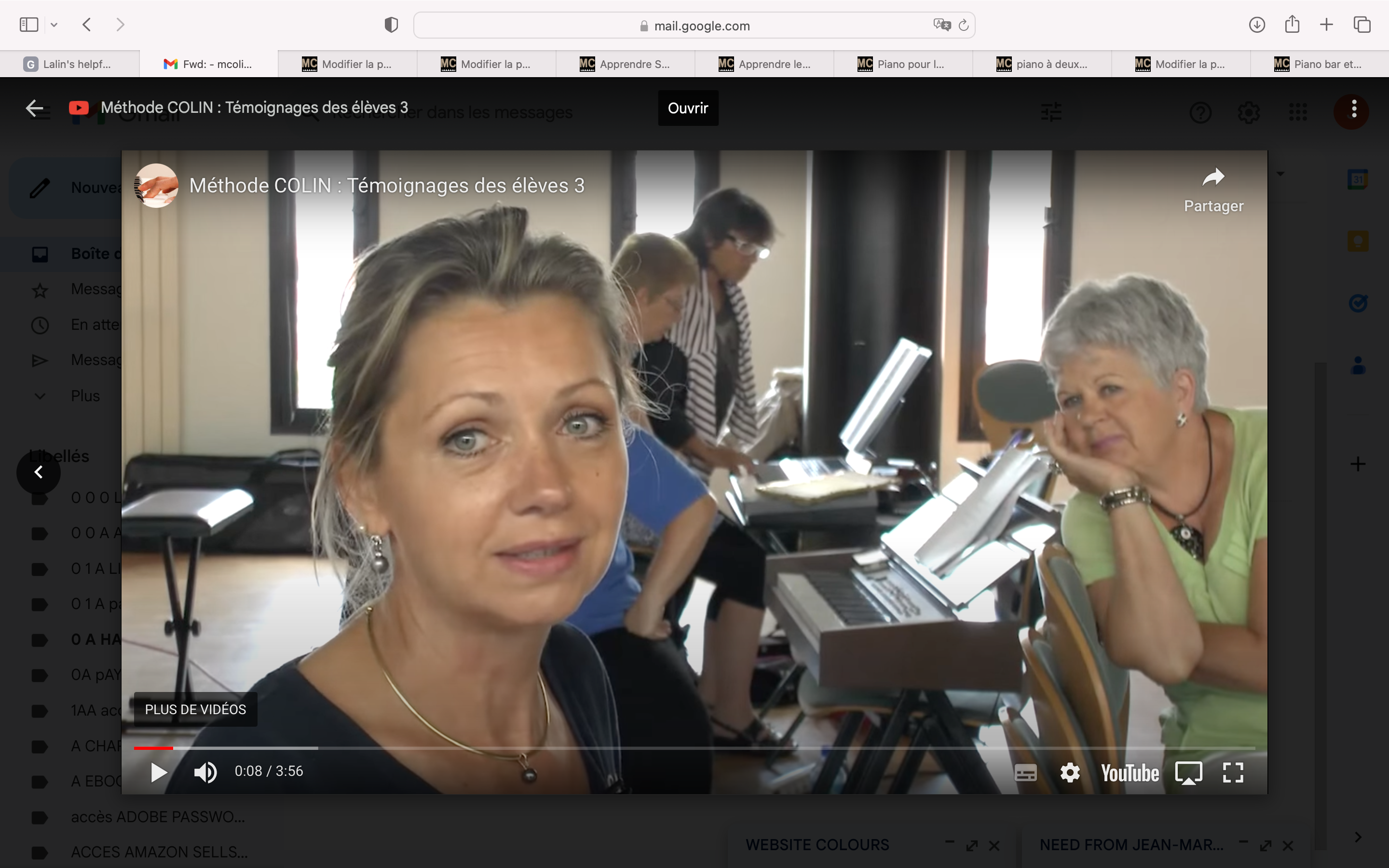Image resolution: width=1389 pixels, height=868 pixels.
Task: Minimize the WEBSITE COLOURS draft window
Action: 949,842
